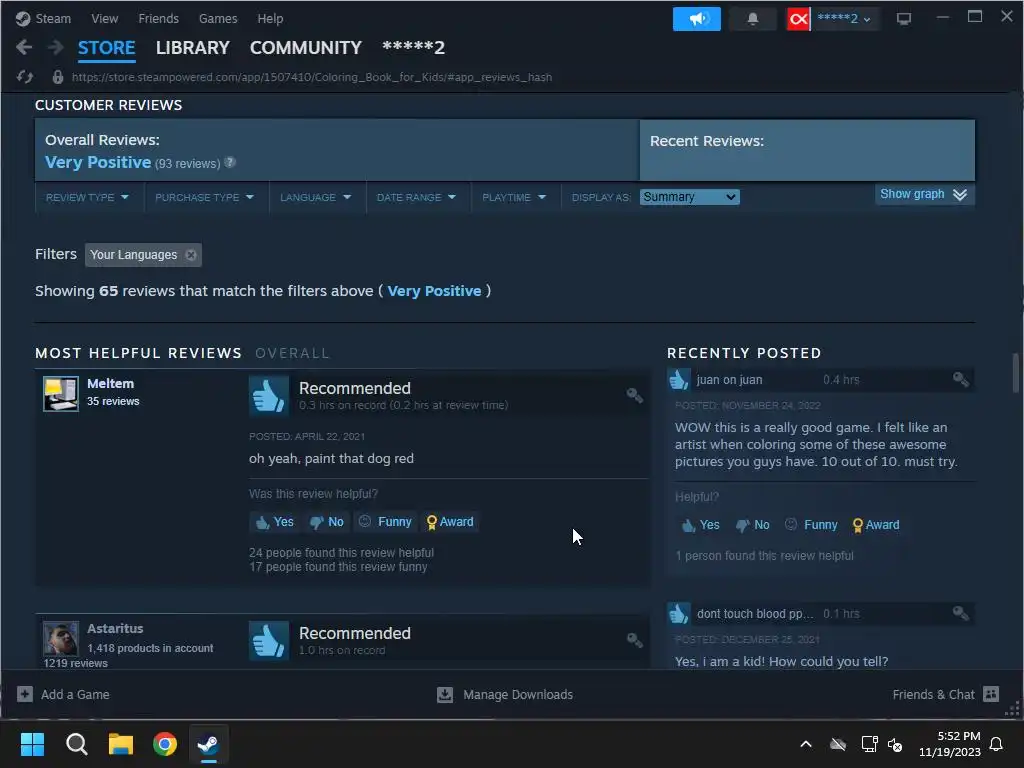The width and height of the screenshot is (1024, 768).
Task: Give an Award to Meltem's review
Action: [450, 522]
